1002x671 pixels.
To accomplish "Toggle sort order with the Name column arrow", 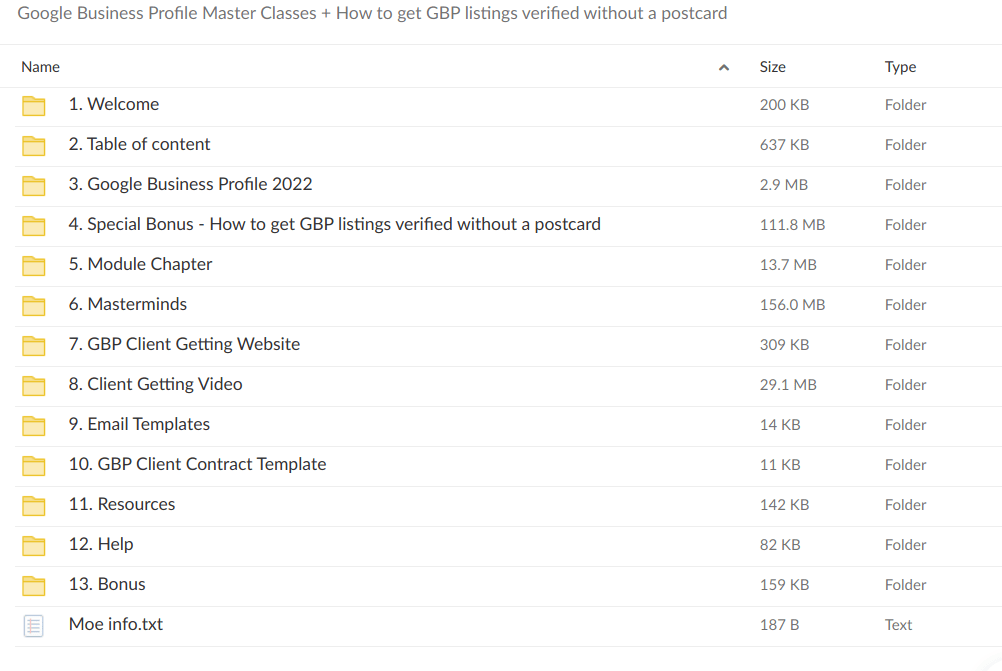I will click(724, 68).
